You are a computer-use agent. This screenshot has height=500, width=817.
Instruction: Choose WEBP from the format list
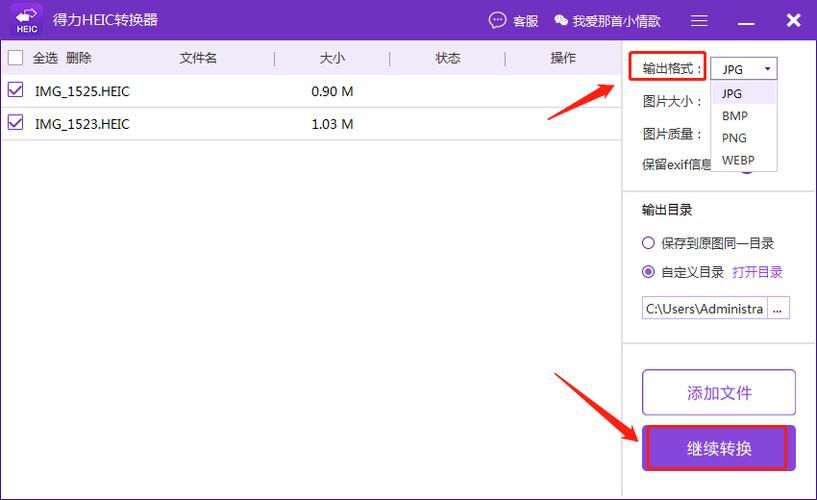(744, 160)
